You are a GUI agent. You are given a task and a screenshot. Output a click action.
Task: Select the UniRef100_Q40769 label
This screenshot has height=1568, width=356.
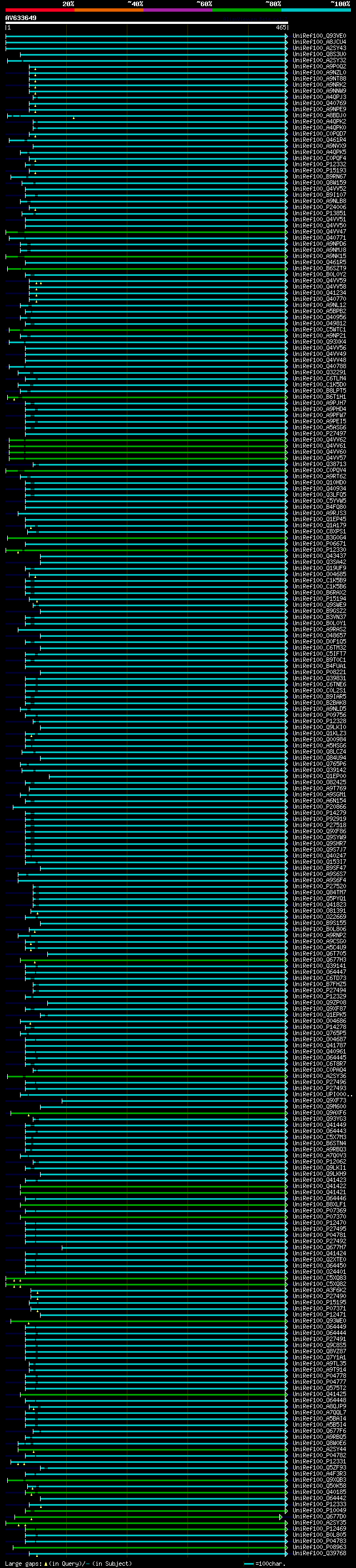(x=319, y=103)
